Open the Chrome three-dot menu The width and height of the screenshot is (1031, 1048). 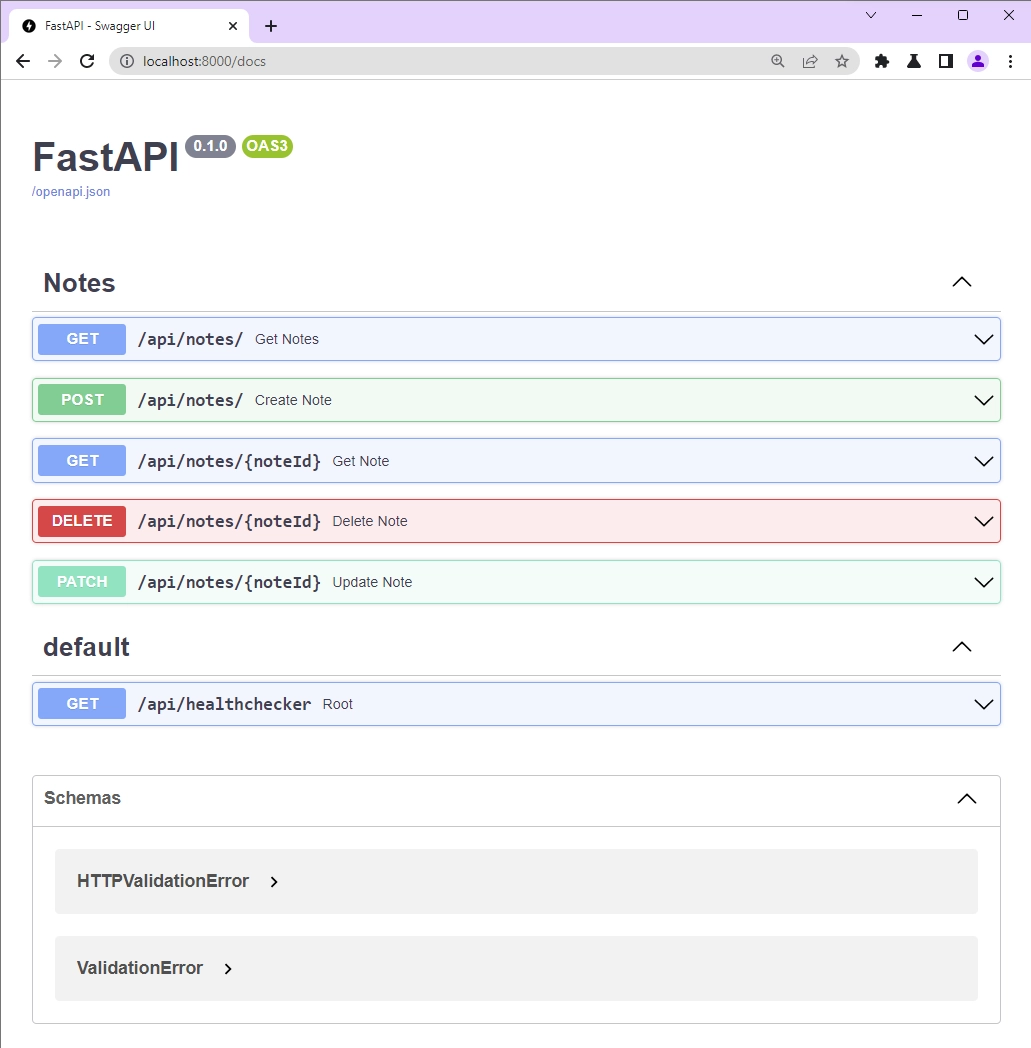coord(1011,61)
